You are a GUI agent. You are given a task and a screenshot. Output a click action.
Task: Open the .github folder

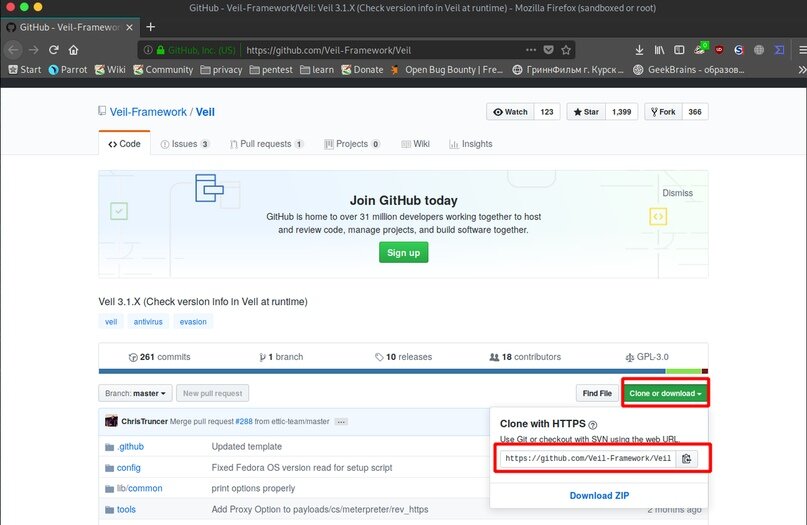point(130,447)
